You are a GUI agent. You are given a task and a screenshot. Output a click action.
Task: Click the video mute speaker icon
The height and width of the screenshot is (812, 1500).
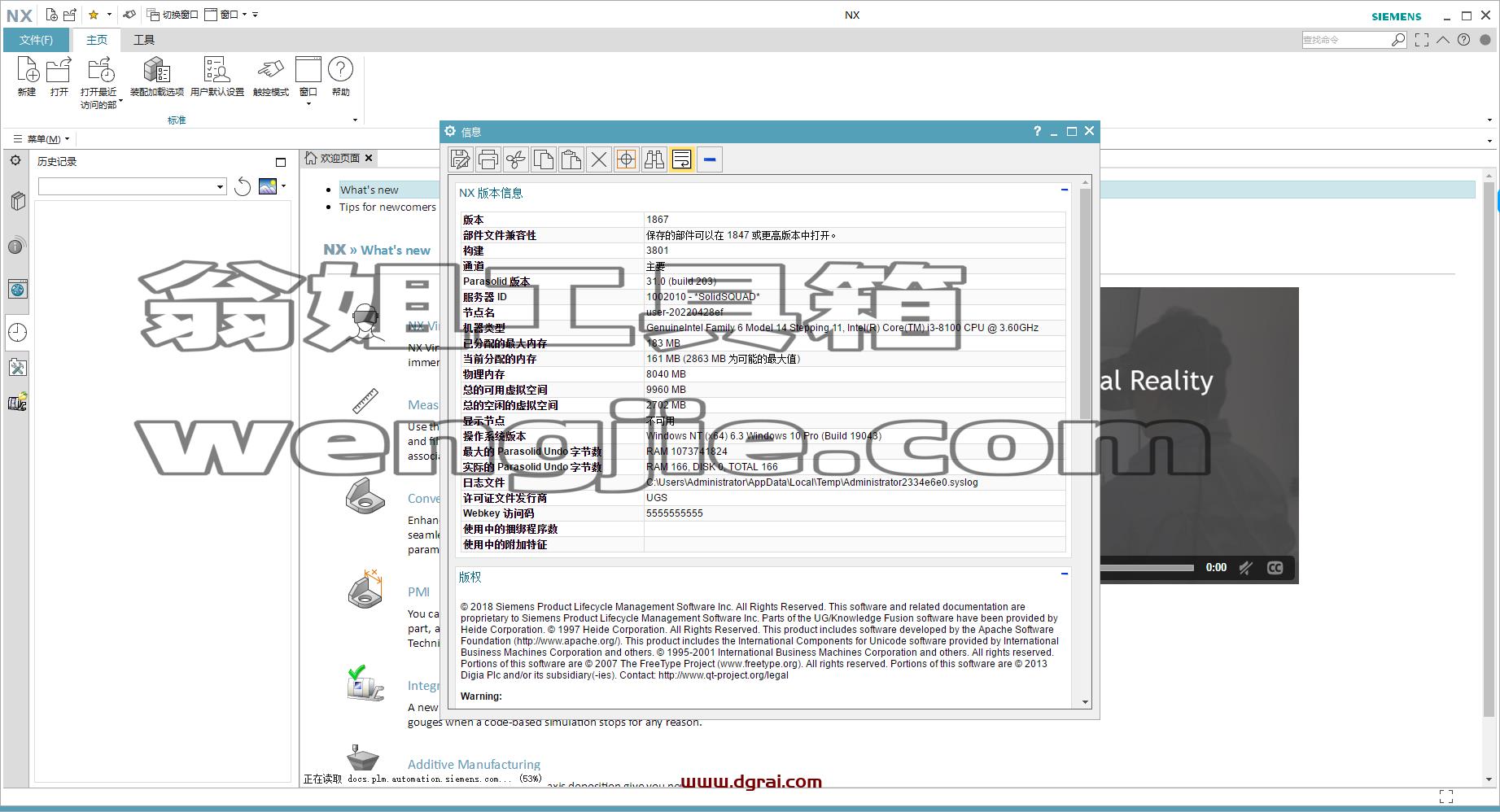(x=1245, y=567)
